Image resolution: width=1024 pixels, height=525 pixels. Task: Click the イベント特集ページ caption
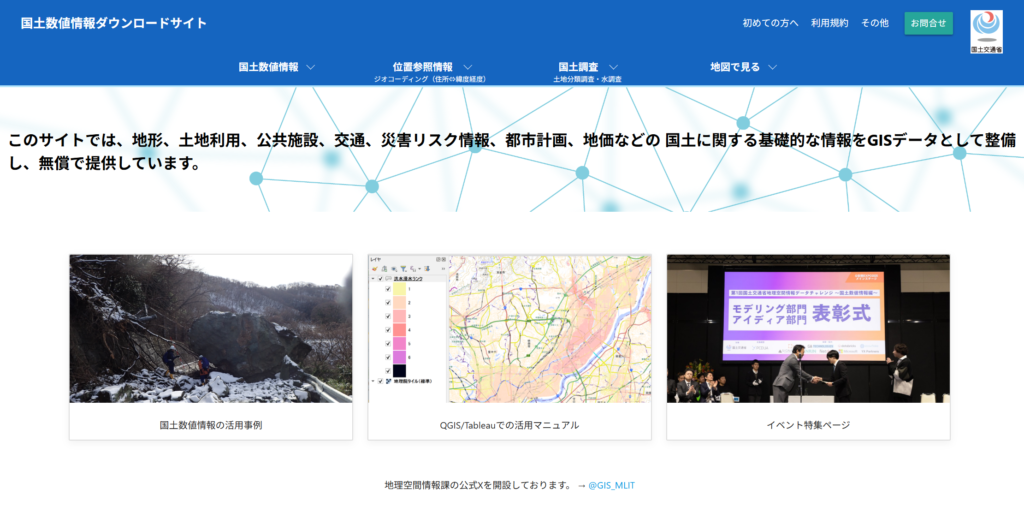coord(808,425)
